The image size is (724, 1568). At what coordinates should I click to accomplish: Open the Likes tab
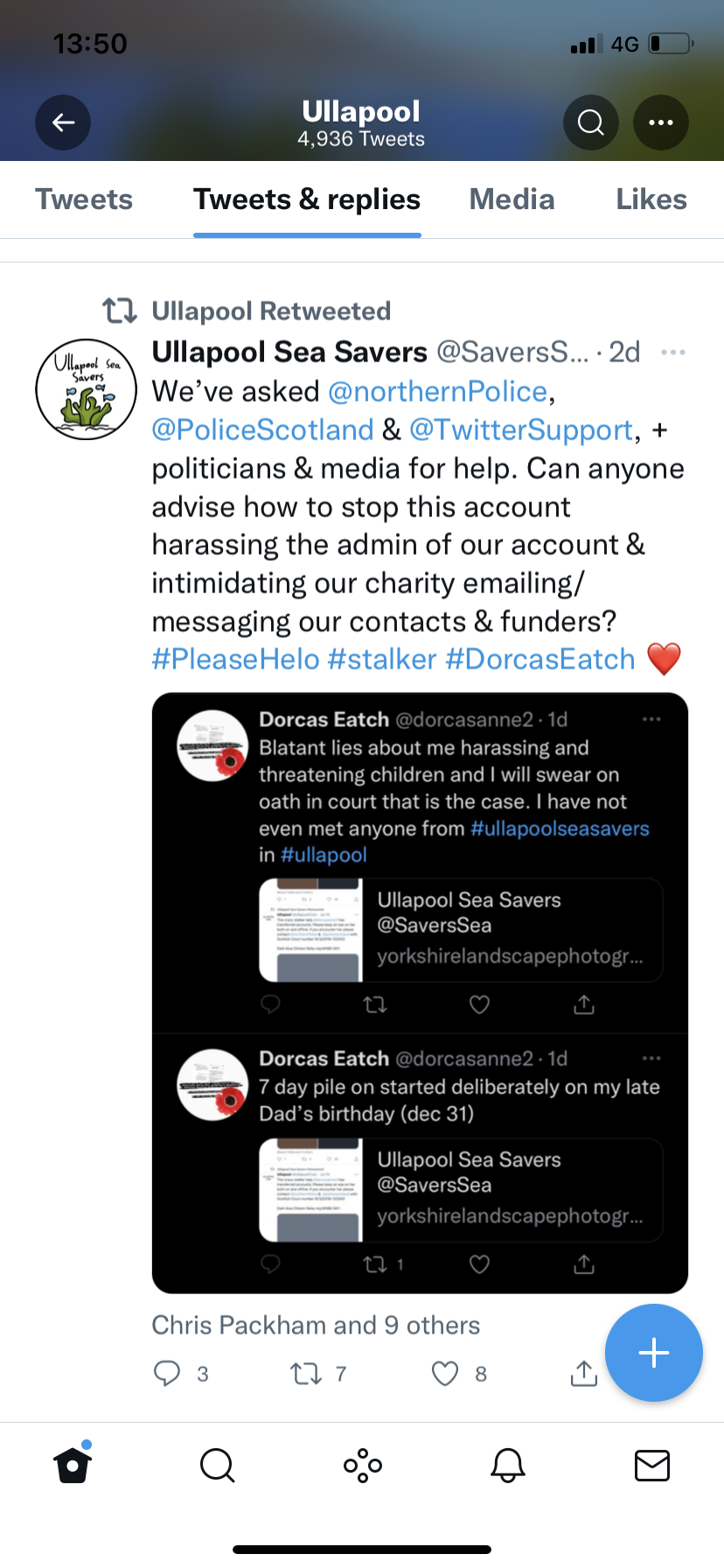[x=651, y=199]
